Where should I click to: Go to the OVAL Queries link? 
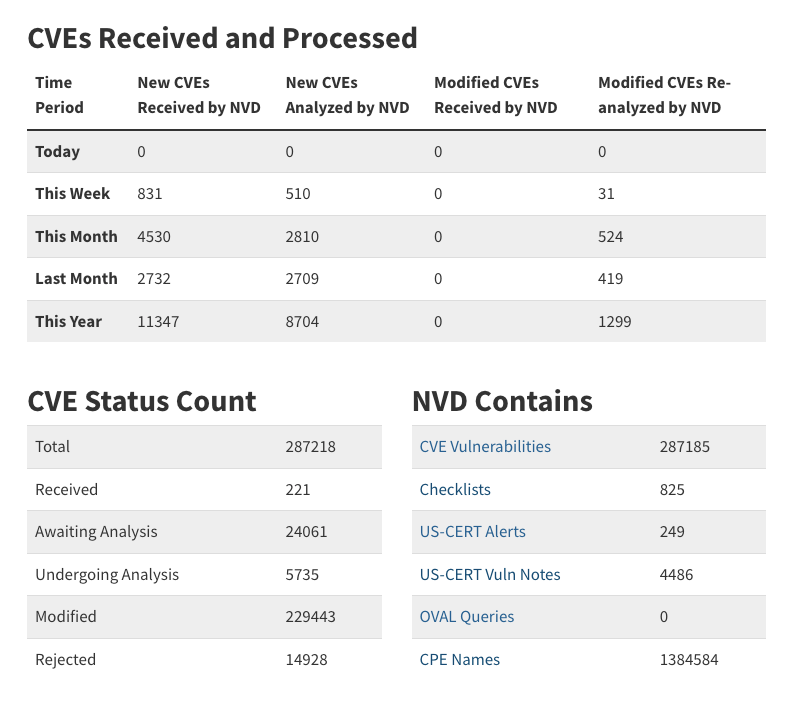[x=467, y=617]
